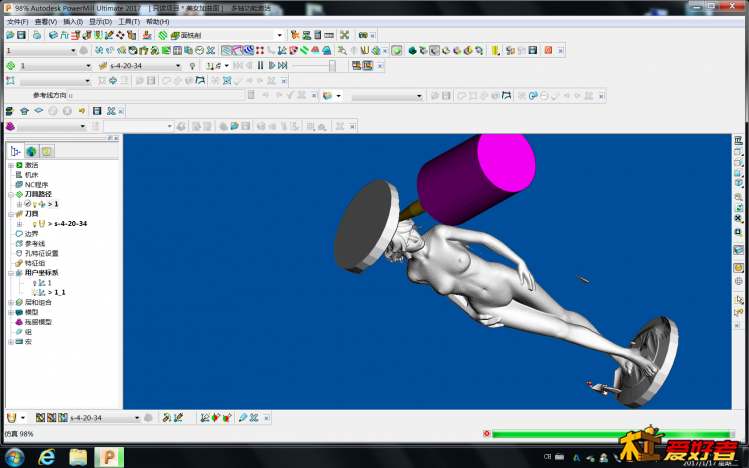Collapse the 刀具路径 tree node
This screenshot has width=749, height=468.
click(11, 195)
